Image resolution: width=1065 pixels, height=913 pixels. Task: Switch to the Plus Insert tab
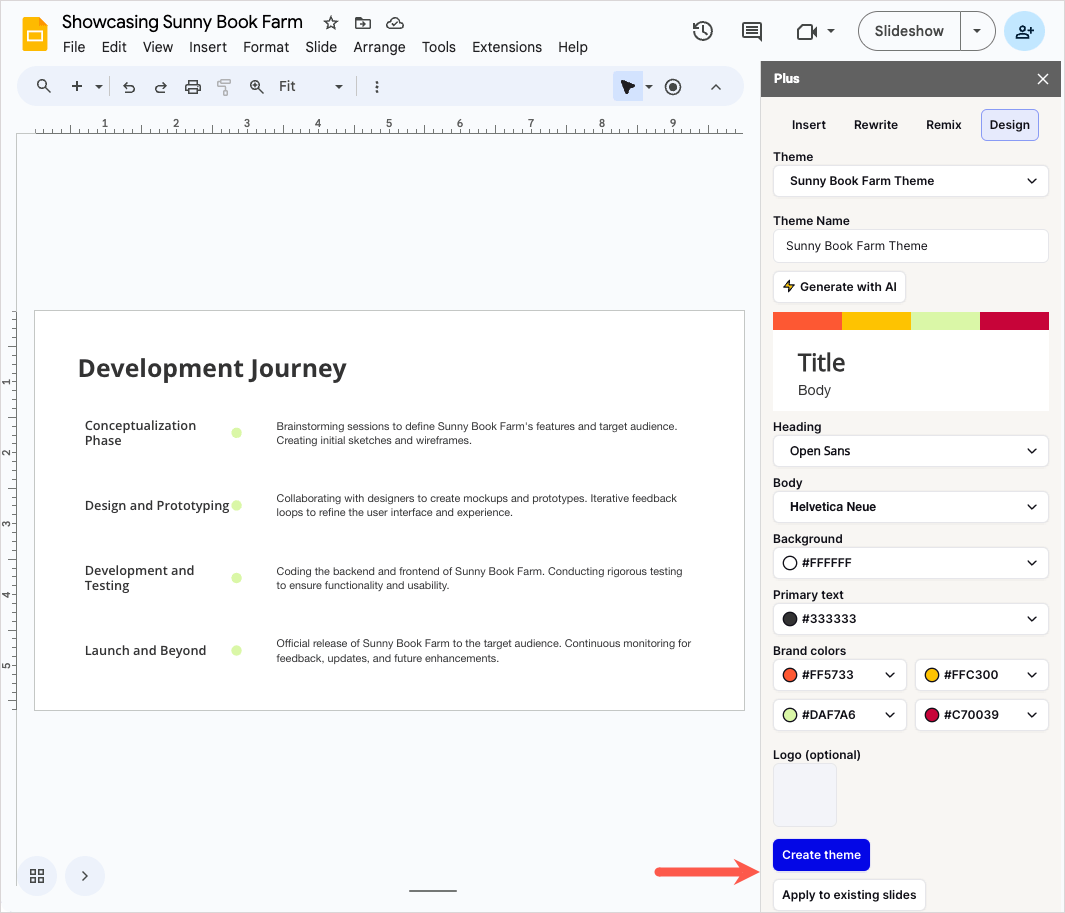(808, 125)
